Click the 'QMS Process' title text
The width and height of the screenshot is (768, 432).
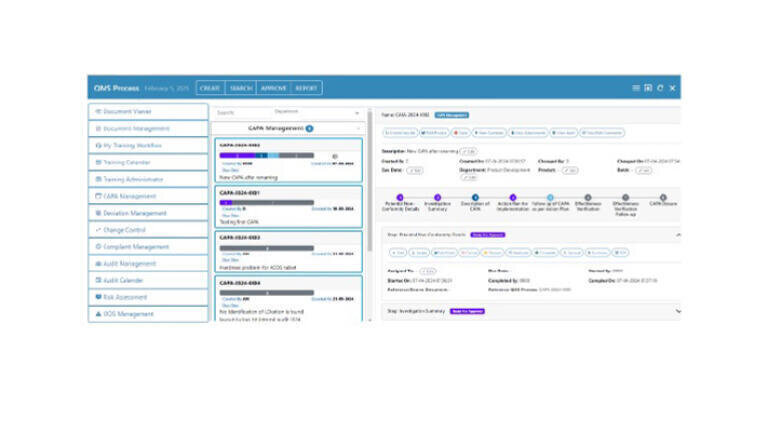coord(117,88)
